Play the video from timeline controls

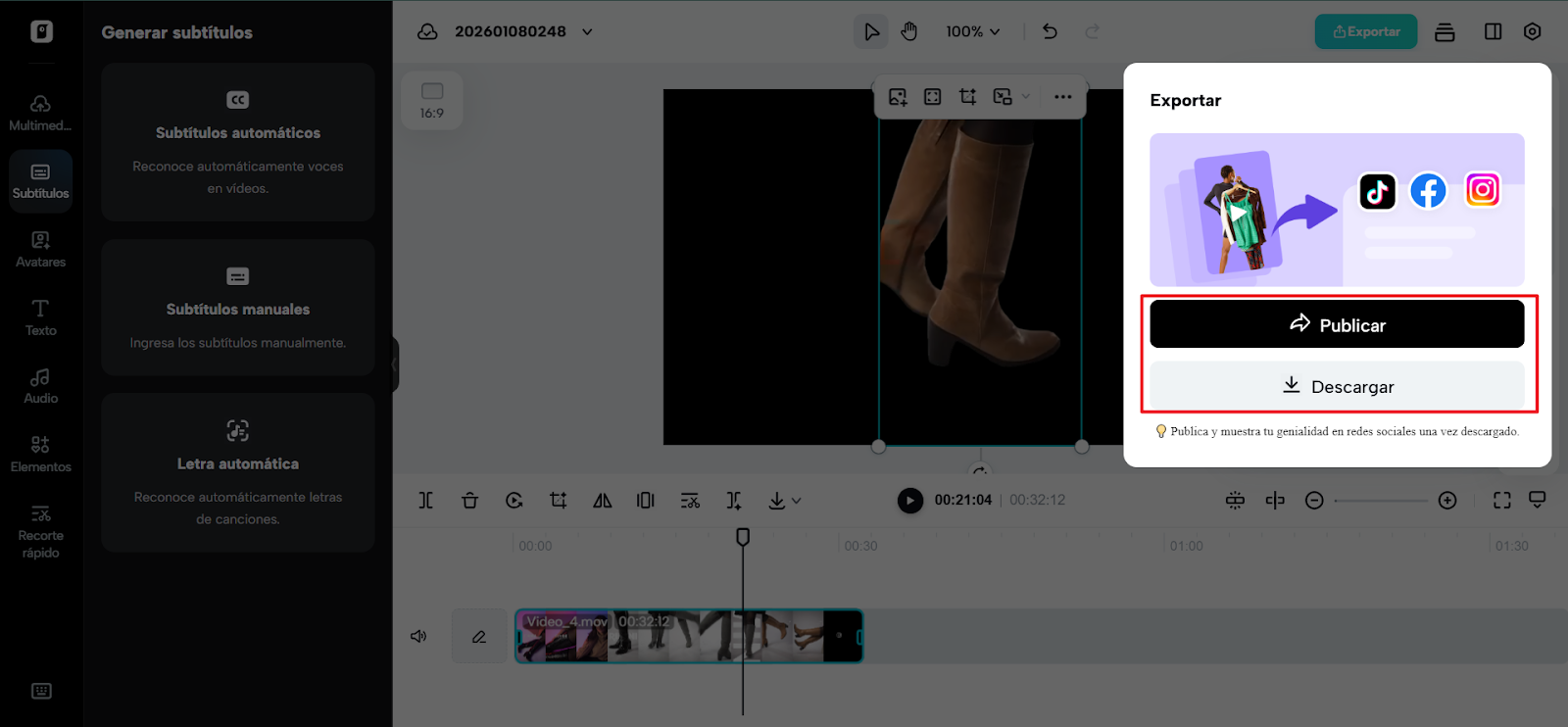point(909,501)
